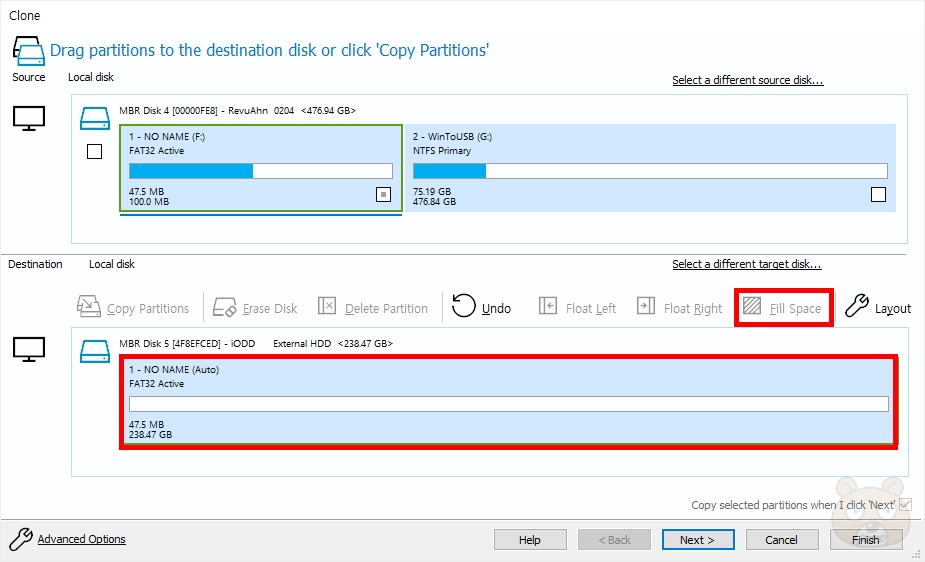The width and height of the screenshot is (925, 562).
Task: Click the Fill Space label
Action: 795,308
